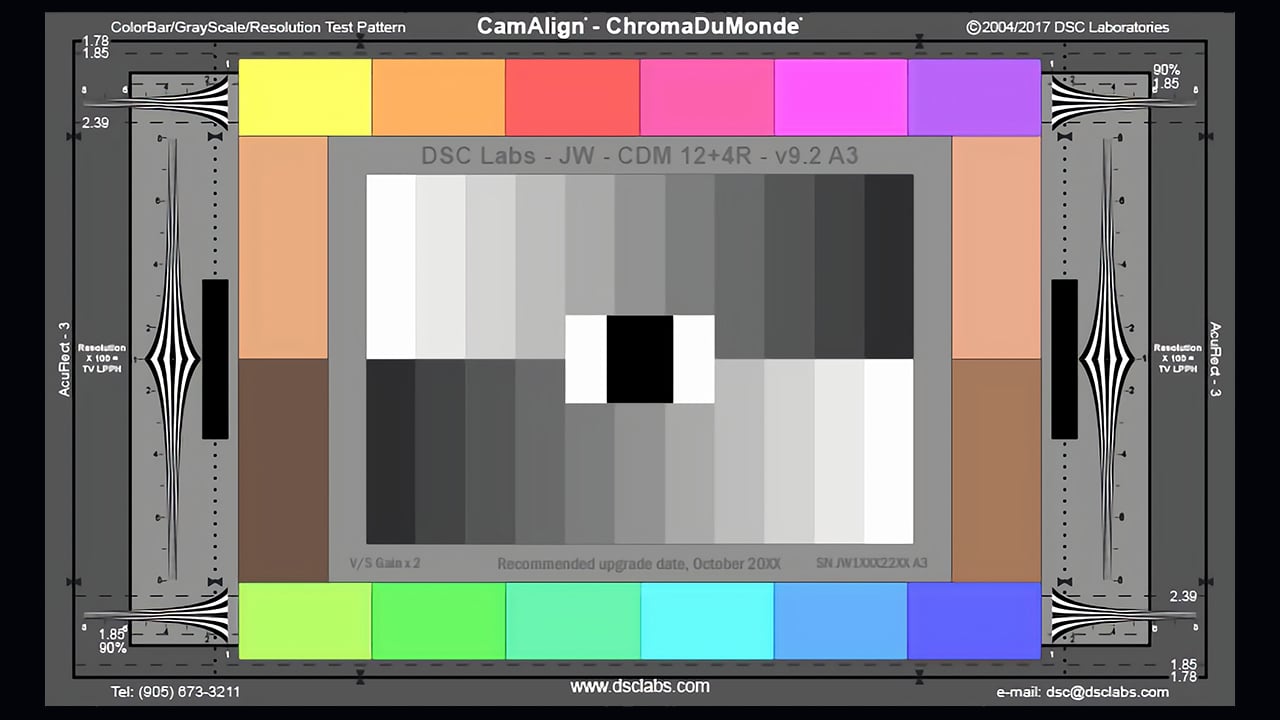This screenshot has width=1280, height=720.
Task: Click the white patch beside the central black box
Action: pos(585,359)
